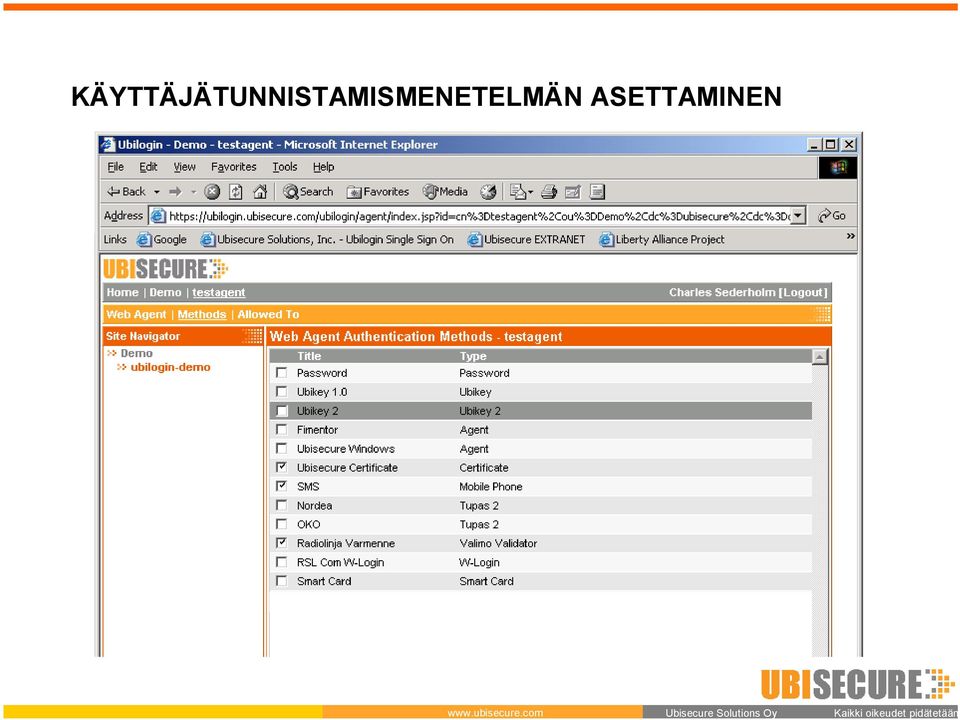This screenshot has width=960, height=720.
Task: Switch to the Methods tab
Action: 202,314
